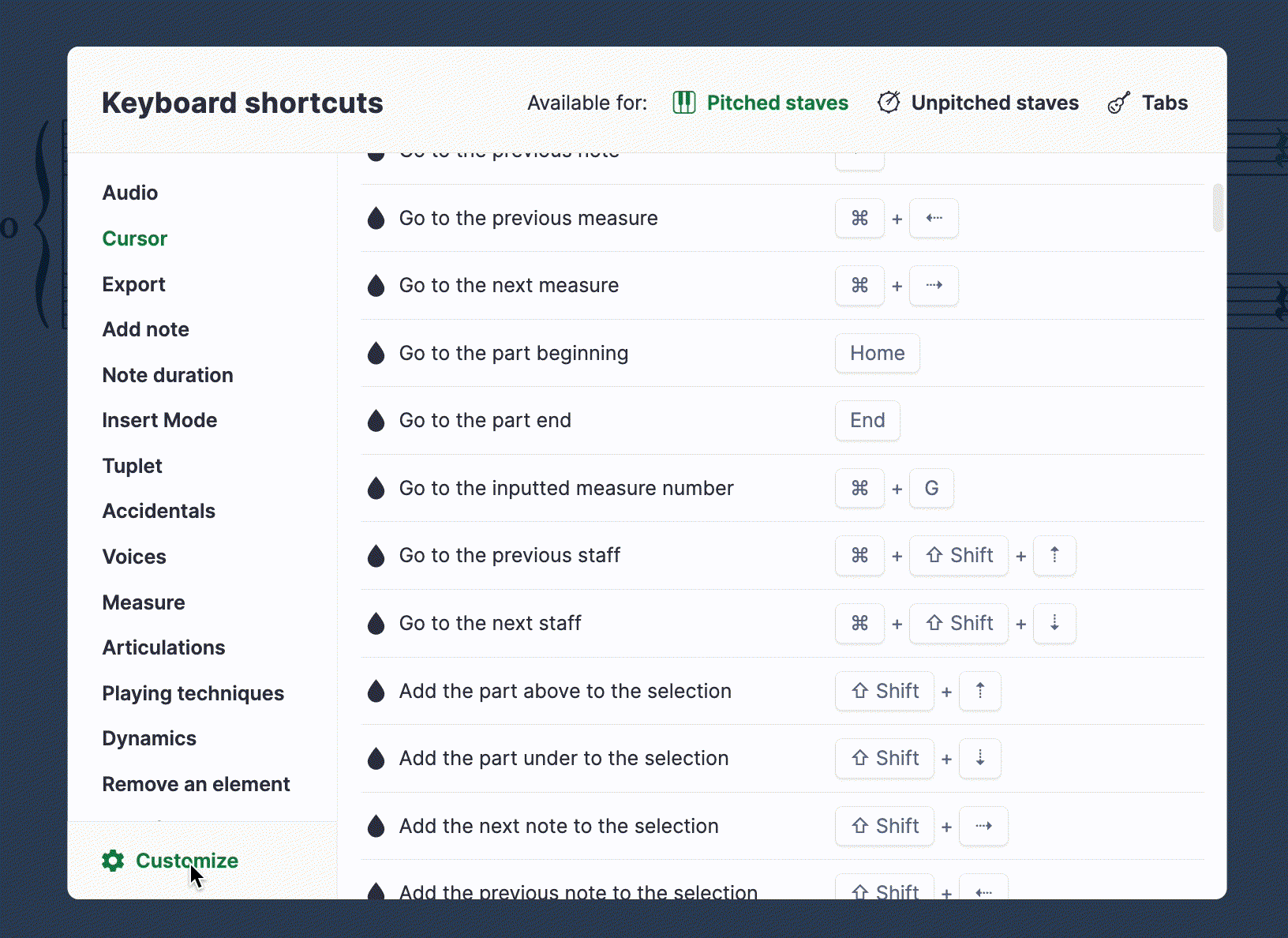Viewport: 1288px width, 938px height.
Task: Click the G key badge for measure number
Action: 932,488
